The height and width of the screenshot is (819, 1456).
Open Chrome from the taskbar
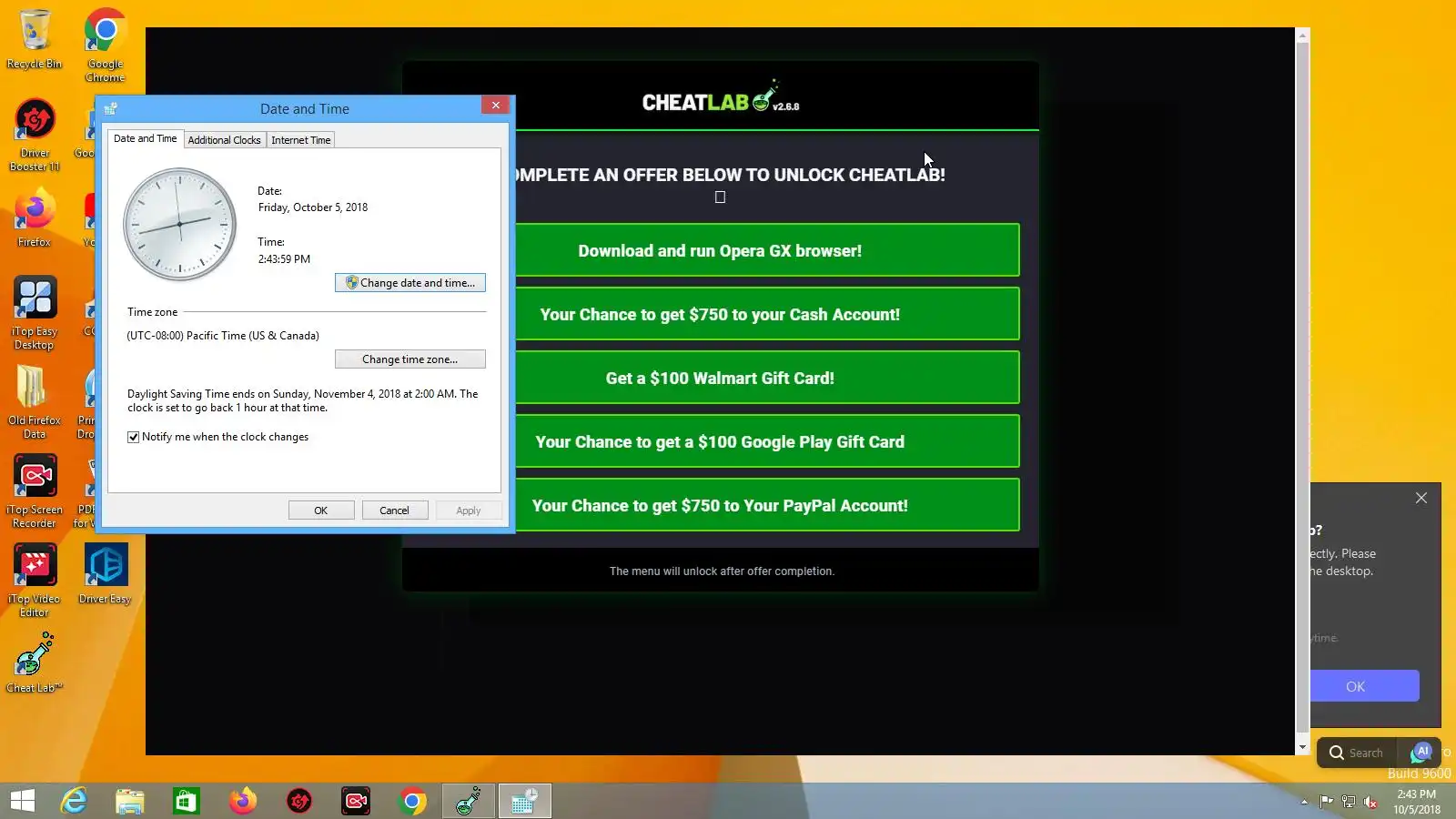(x=412, y=801)
